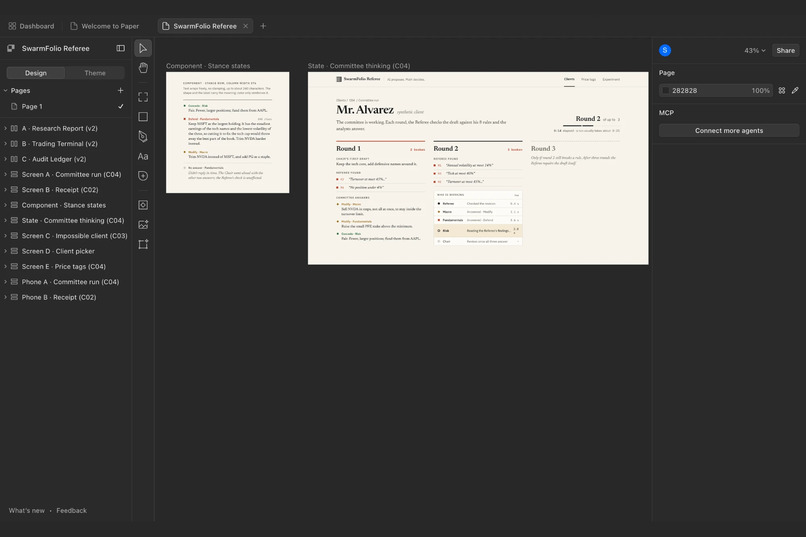The image size is (806, 537).
Task: Select the Frame tool
Action: pos(143,97)
